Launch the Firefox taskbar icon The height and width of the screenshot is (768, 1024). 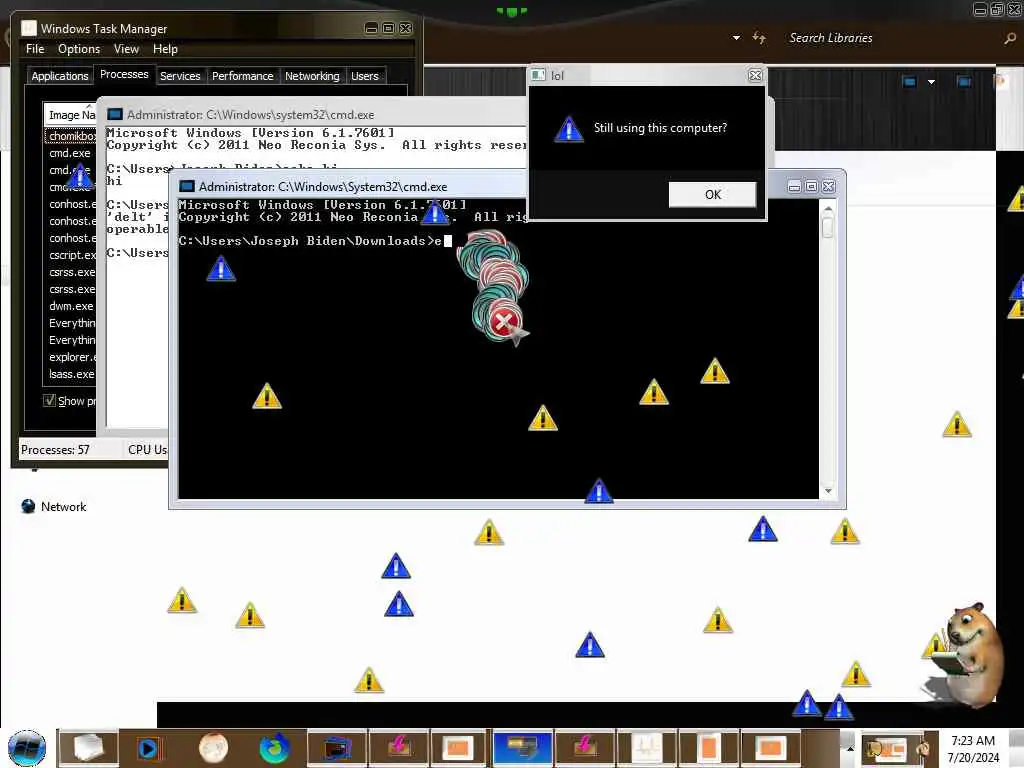click(274, 748)
